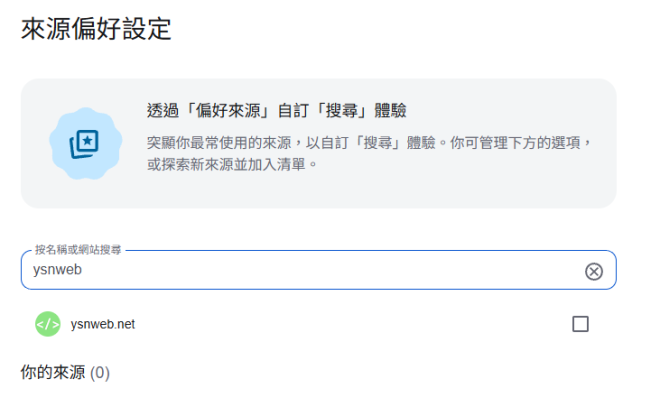Place cursor after typed text ysnweb
The image size is (660, 416).
pyautogui.click(x=82, y=269)
